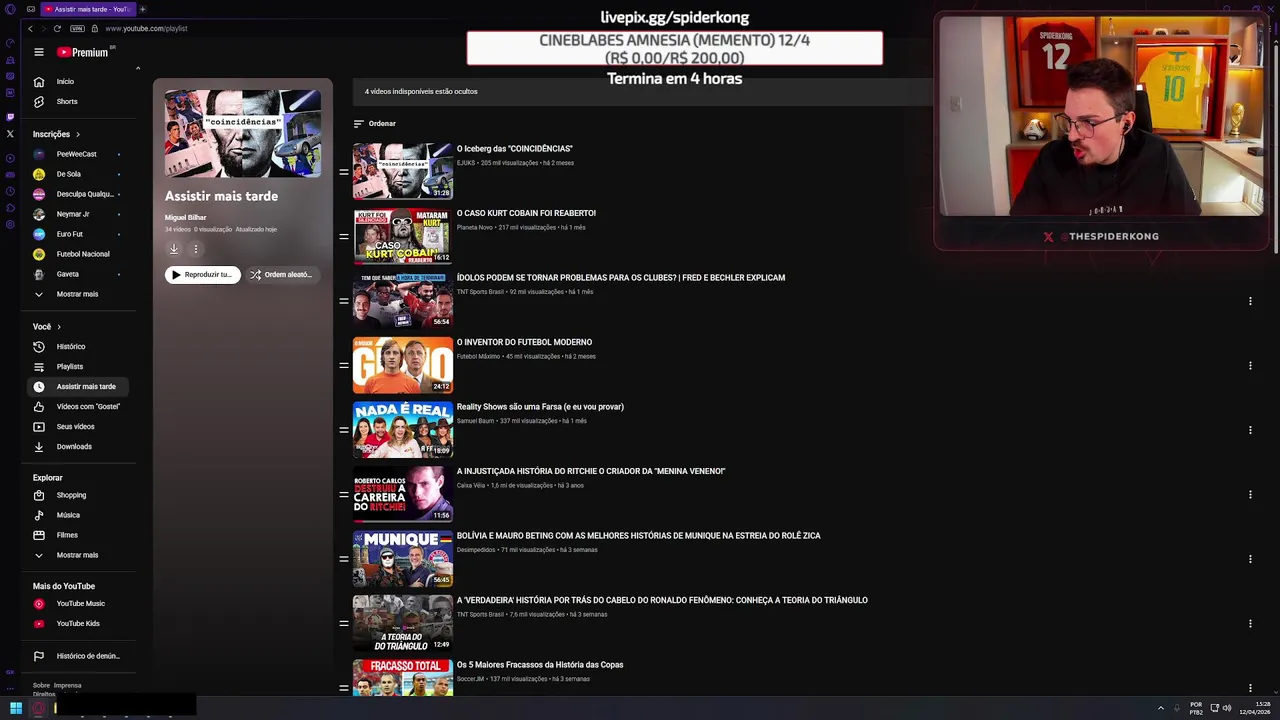Open Downloads in sidebar
This screenshot has height=720, width=1280.
[80, 446]
